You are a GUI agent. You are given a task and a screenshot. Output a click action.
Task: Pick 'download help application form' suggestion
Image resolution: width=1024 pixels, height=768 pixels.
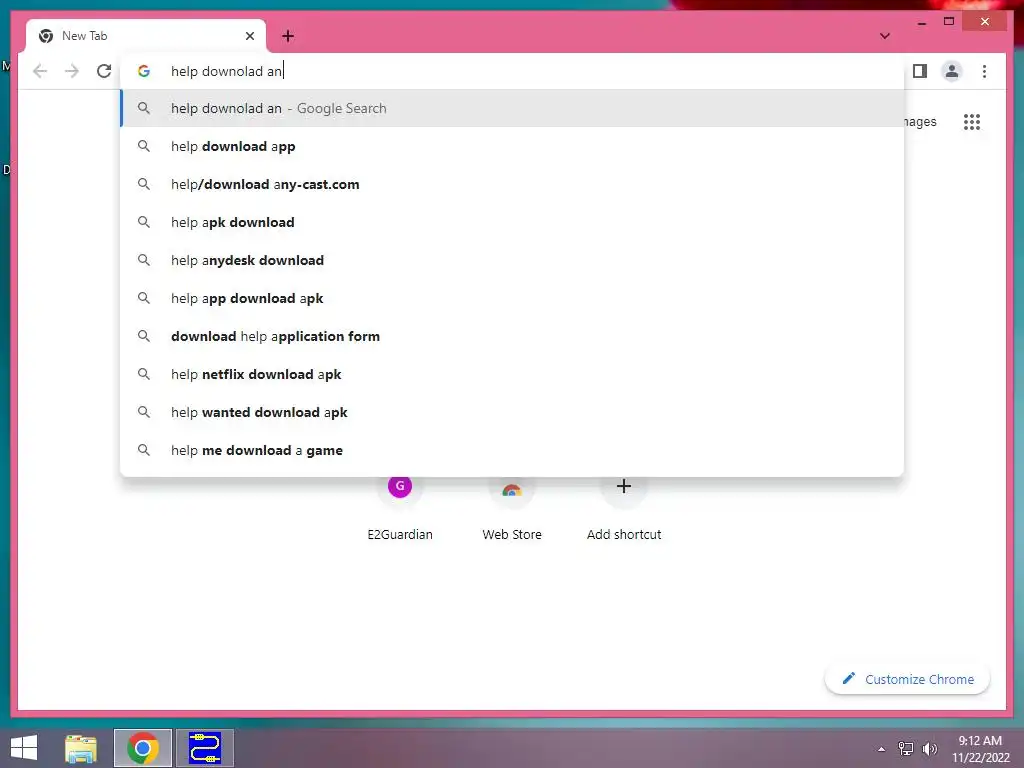click(x=512, y=336)
